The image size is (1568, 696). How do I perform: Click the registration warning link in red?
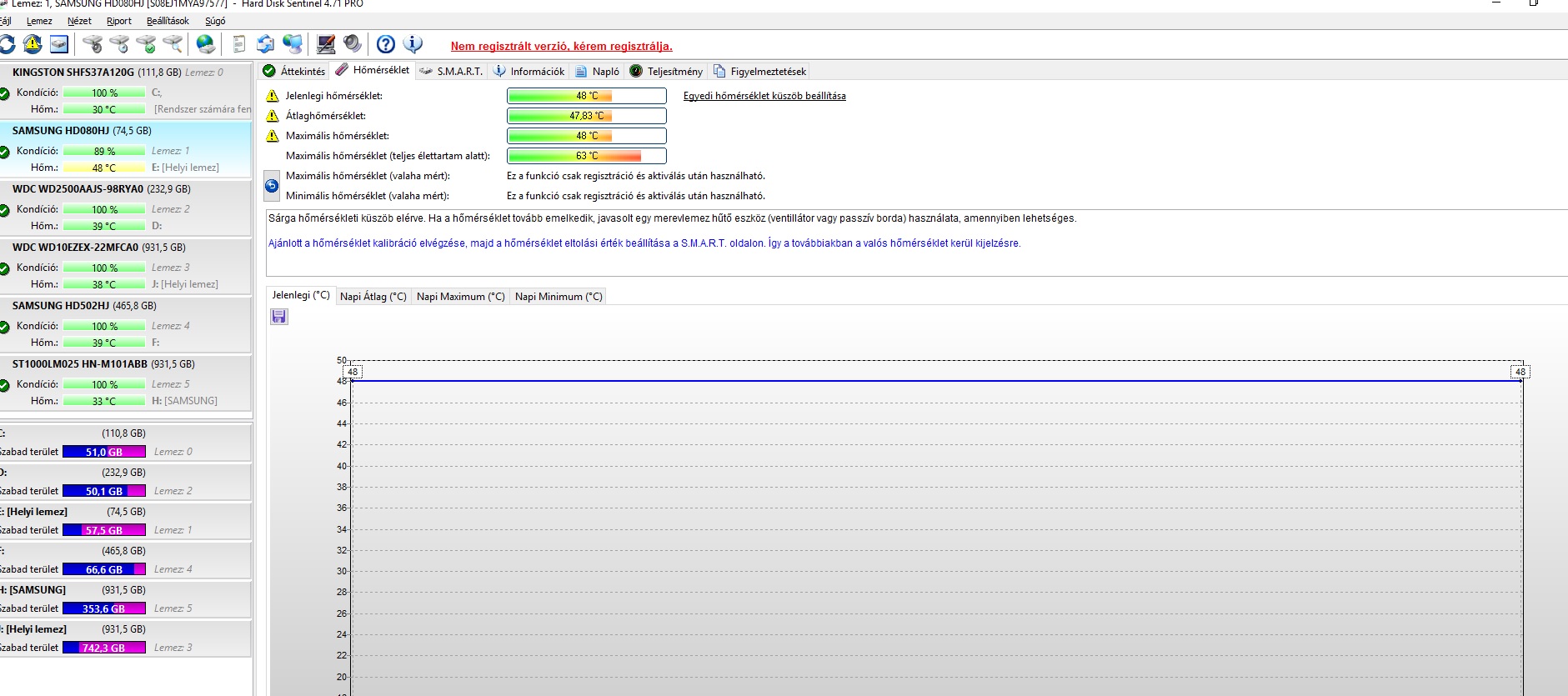(x=561, y=47)
